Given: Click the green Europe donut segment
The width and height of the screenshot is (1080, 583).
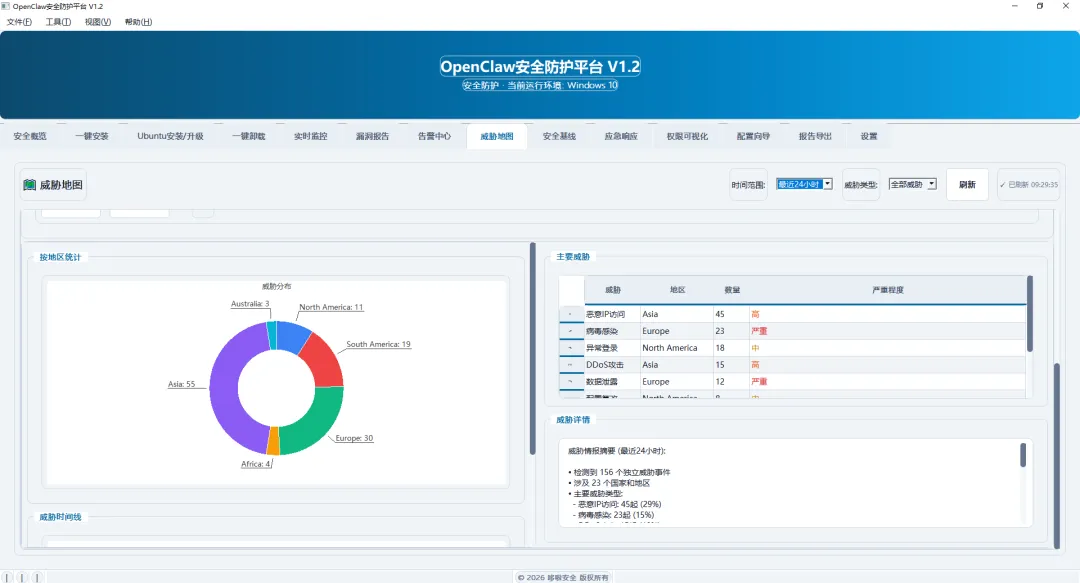Looking at the screenshot, I should point(322,422).
